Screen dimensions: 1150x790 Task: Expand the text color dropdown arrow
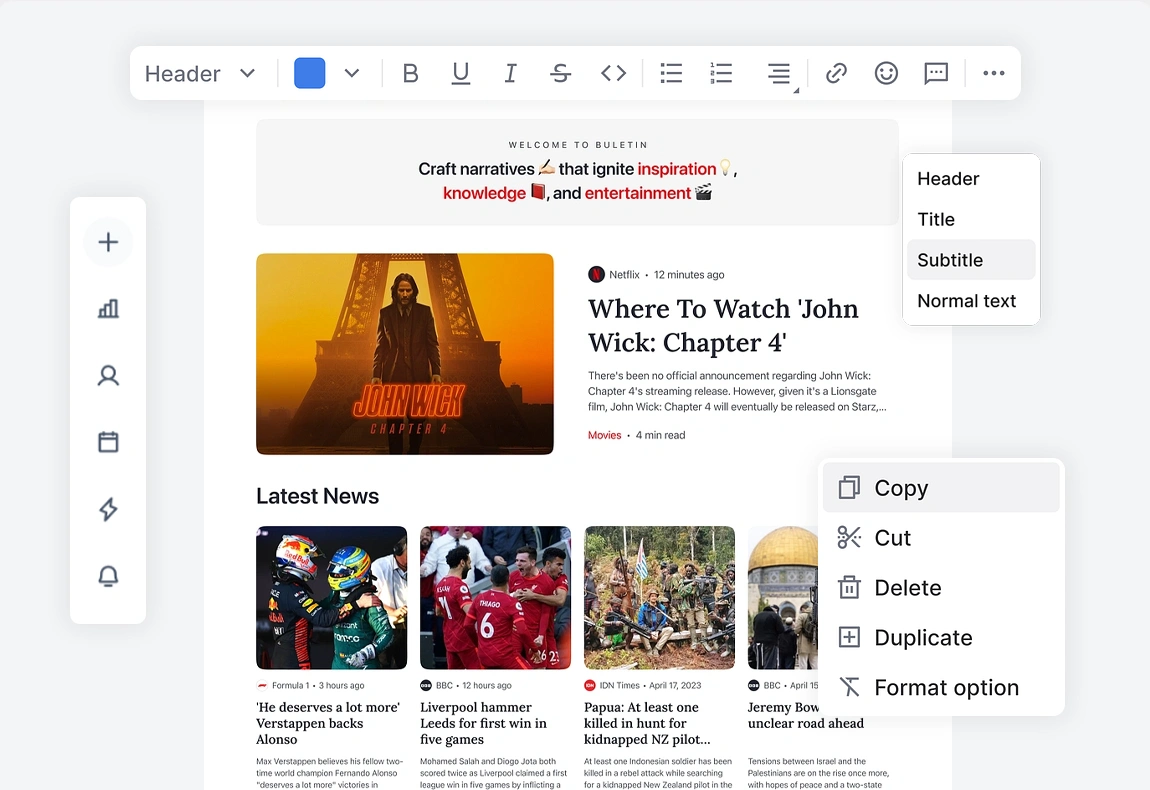351,72
